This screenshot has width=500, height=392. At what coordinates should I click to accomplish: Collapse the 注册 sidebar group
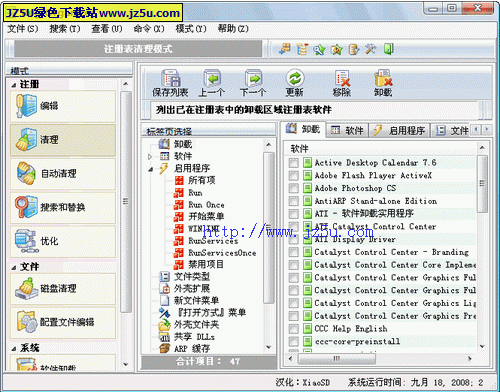pyautogui.click(x=14, y=85)
